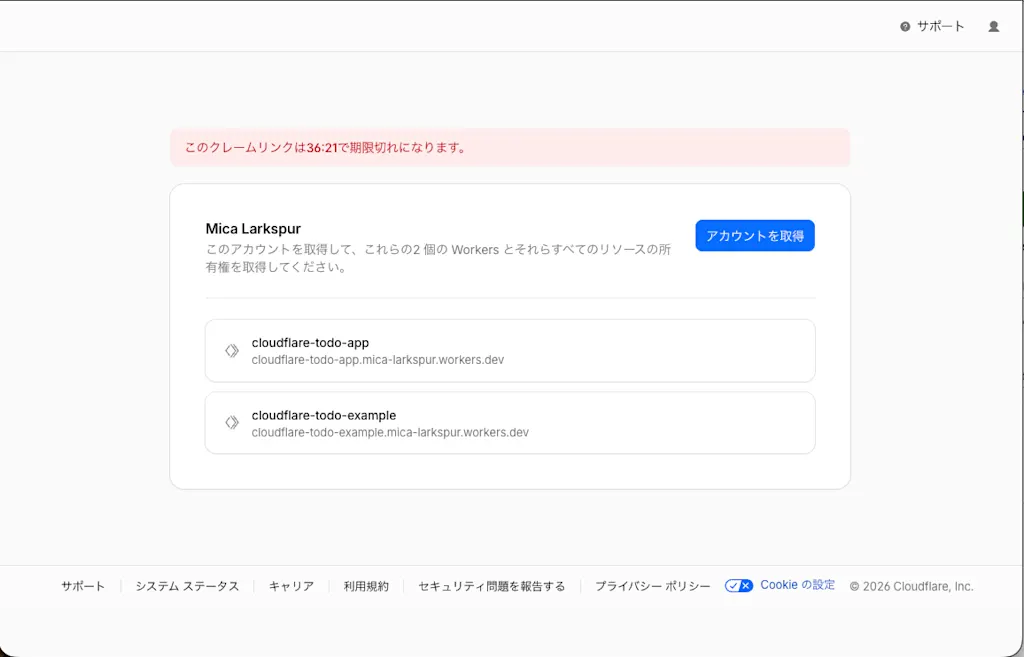Open the プライバシー ポリシー footer link
This screenshot has height=657, width=1024.
point(652,586)
